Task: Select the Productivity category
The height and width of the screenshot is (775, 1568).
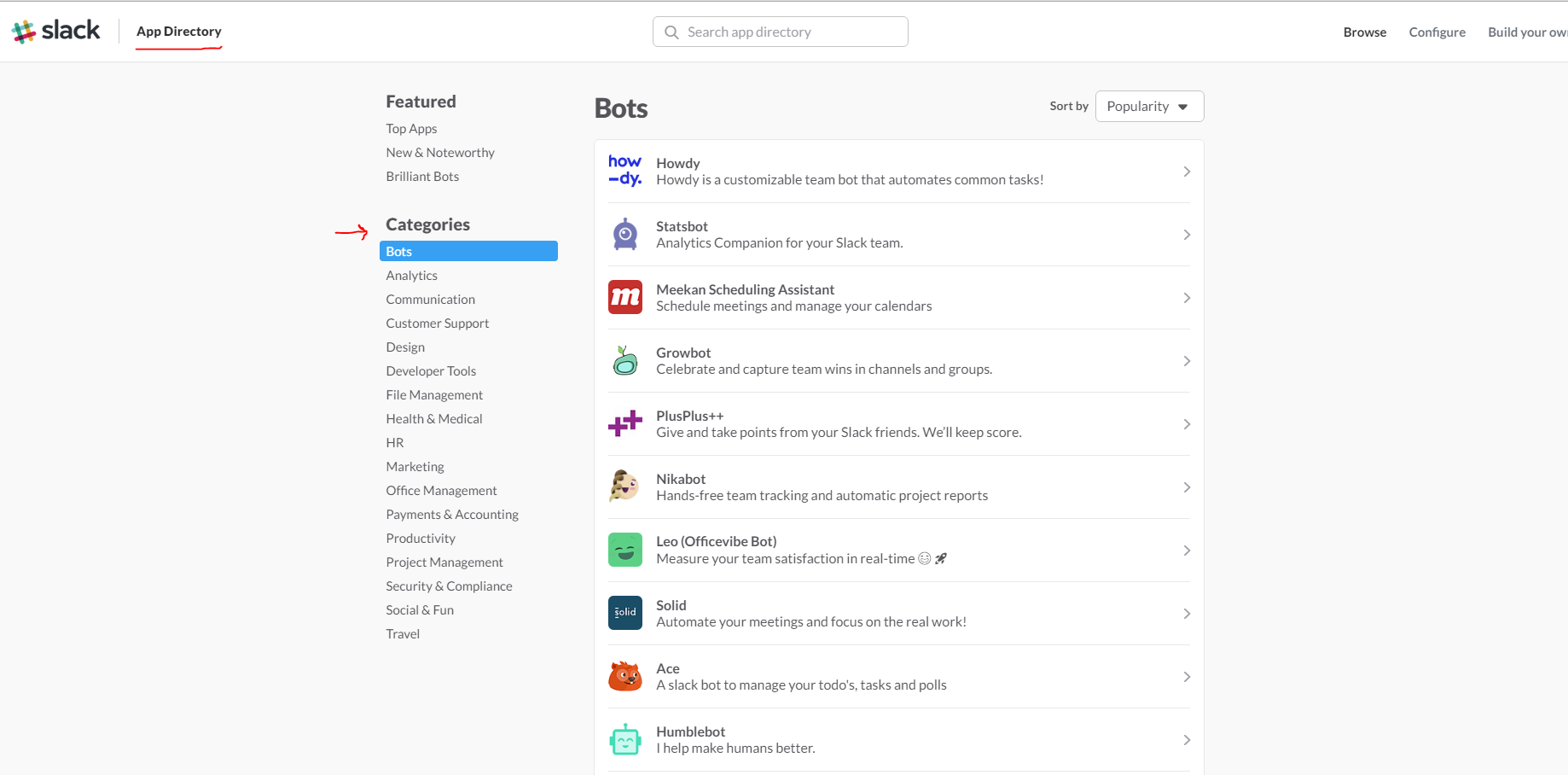Action: (421, 539)
